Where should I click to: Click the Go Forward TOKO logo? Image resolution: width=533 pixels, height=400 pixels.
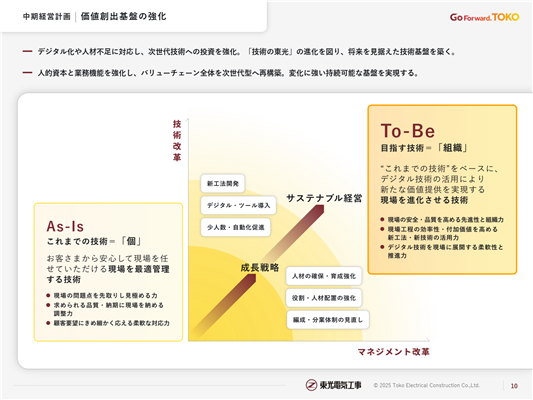484,17
